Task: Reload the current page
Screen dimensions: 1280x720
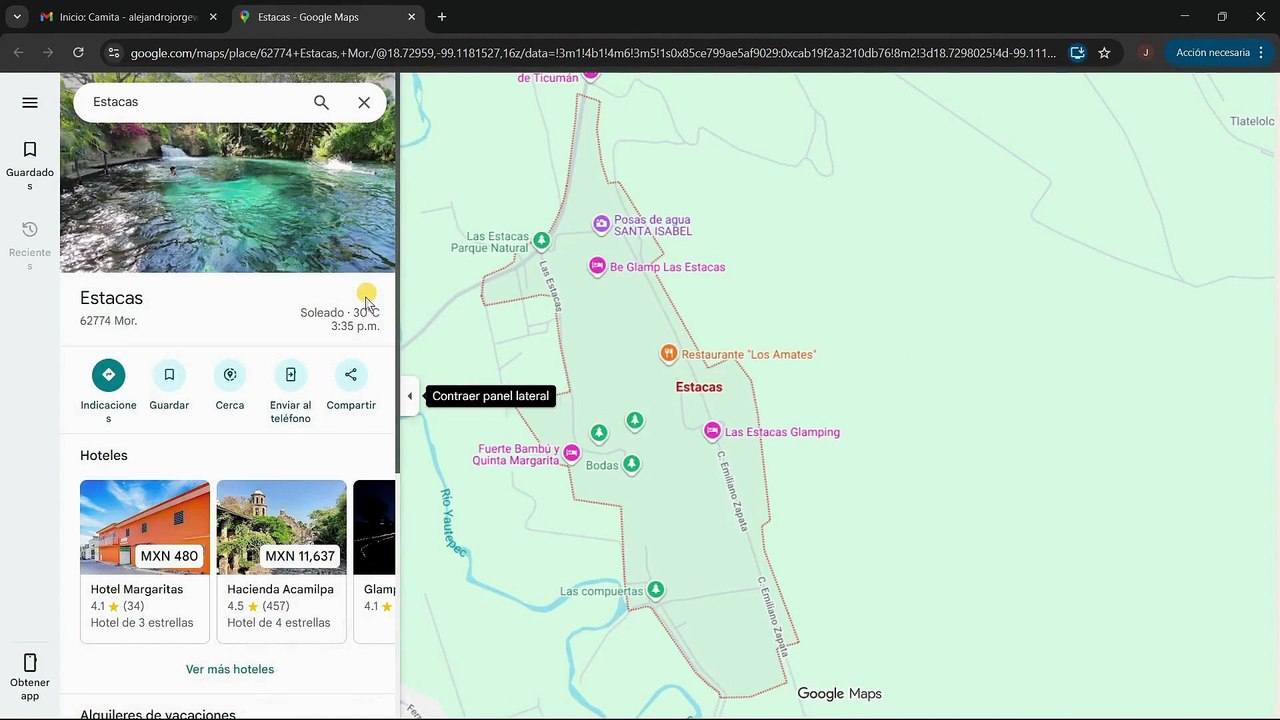Action: point(78,53)
